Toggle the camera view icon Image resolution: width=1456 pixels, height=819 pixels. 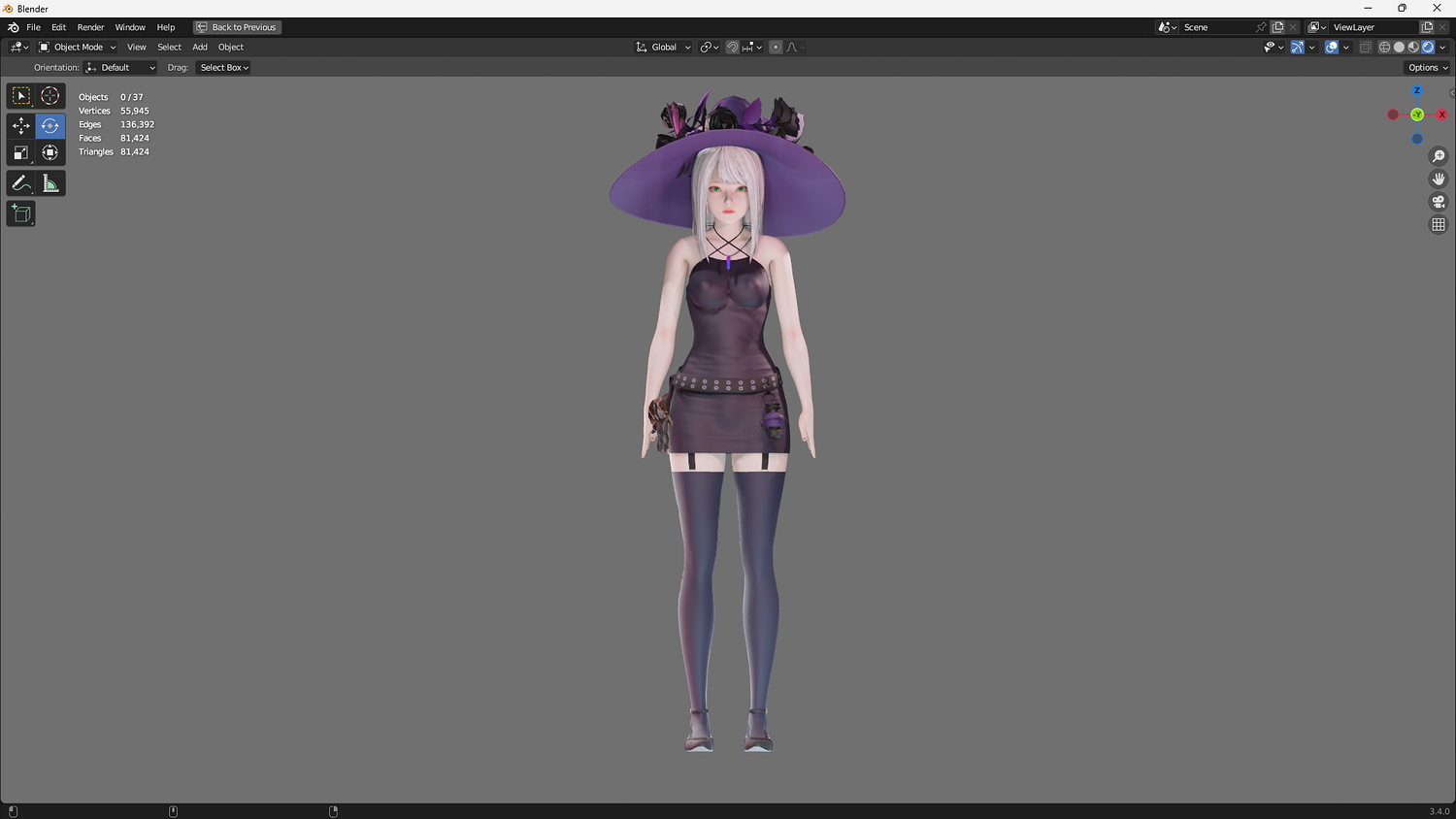[1439, 202]
